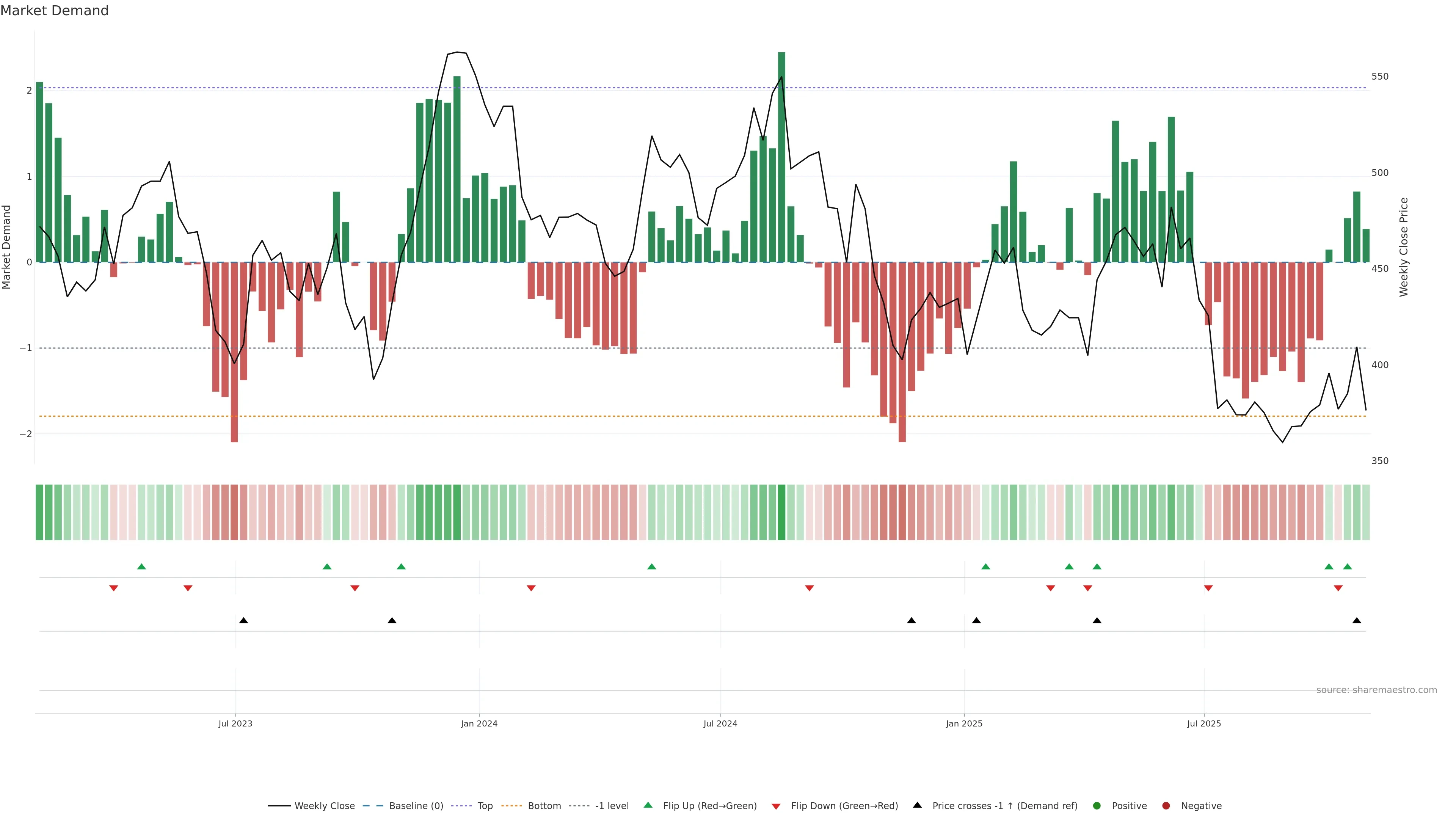This screenshot has height=819, width=1456.
Task: Click the green Flip Up triangle in legend
Action: 648,805
